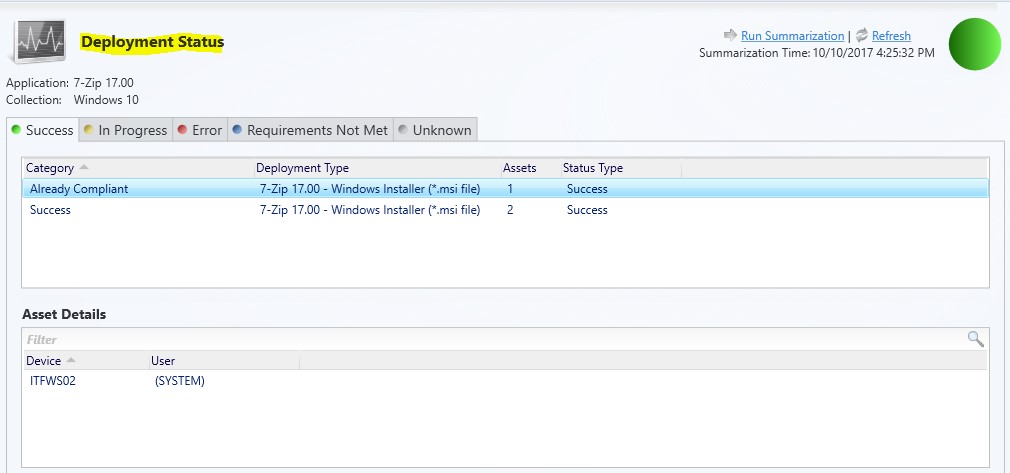This screenshot has height=473, width=1010.
Task: Sort by the Status Type column header
Action: click(x=621, y=168)
